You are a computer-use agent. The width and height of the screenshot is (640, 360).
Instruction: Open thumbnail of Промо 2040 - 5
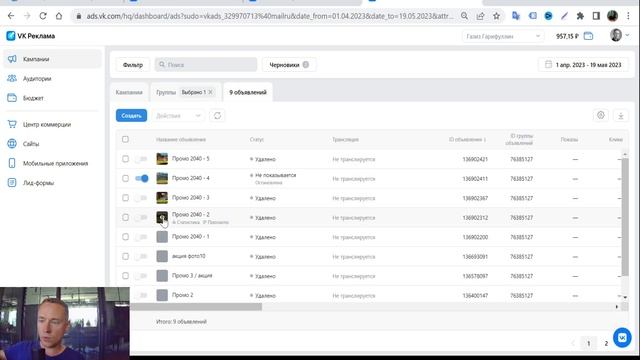coord(162,159)
